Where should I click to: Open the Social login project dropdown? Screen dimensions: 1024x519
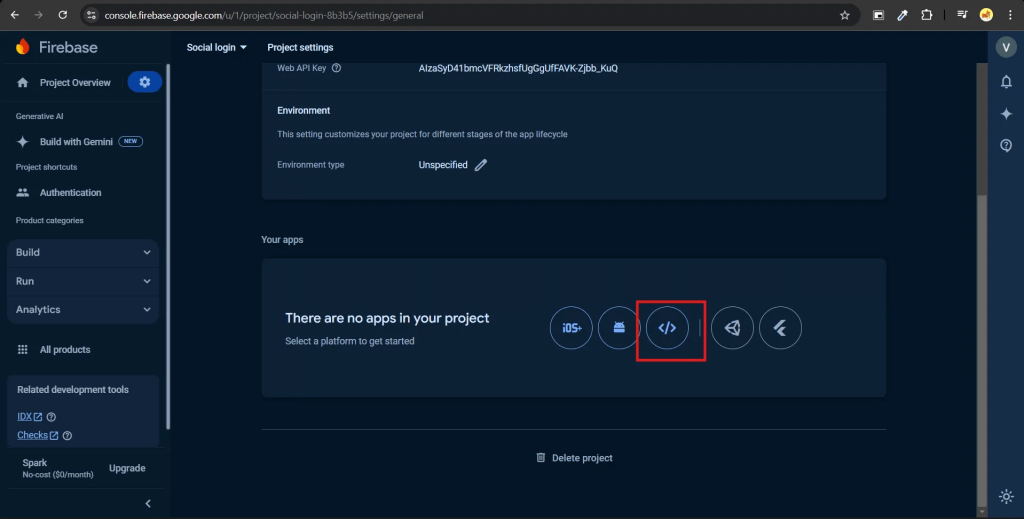217,48
